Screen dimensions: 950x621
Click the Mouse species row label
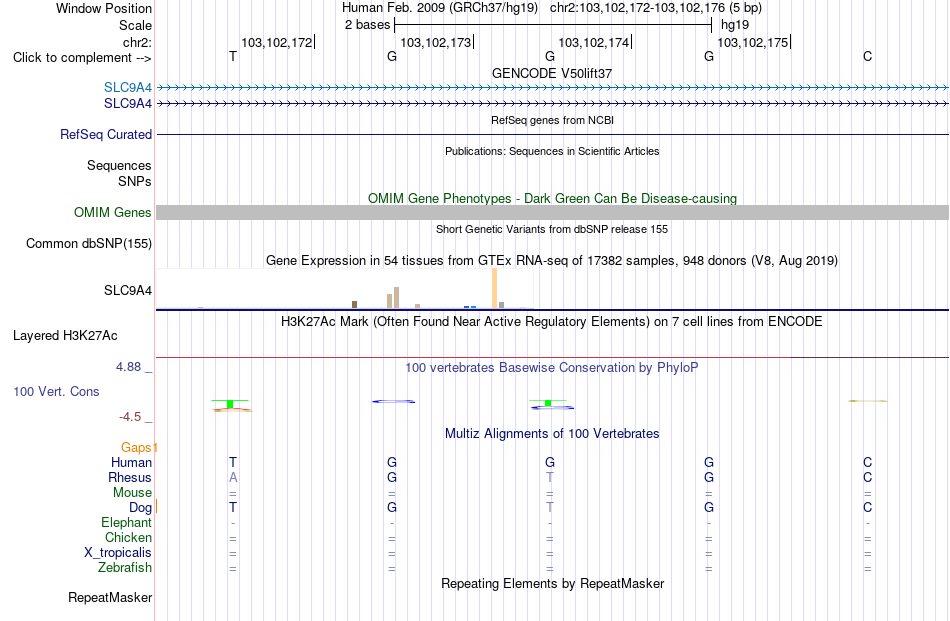[132, 493]
